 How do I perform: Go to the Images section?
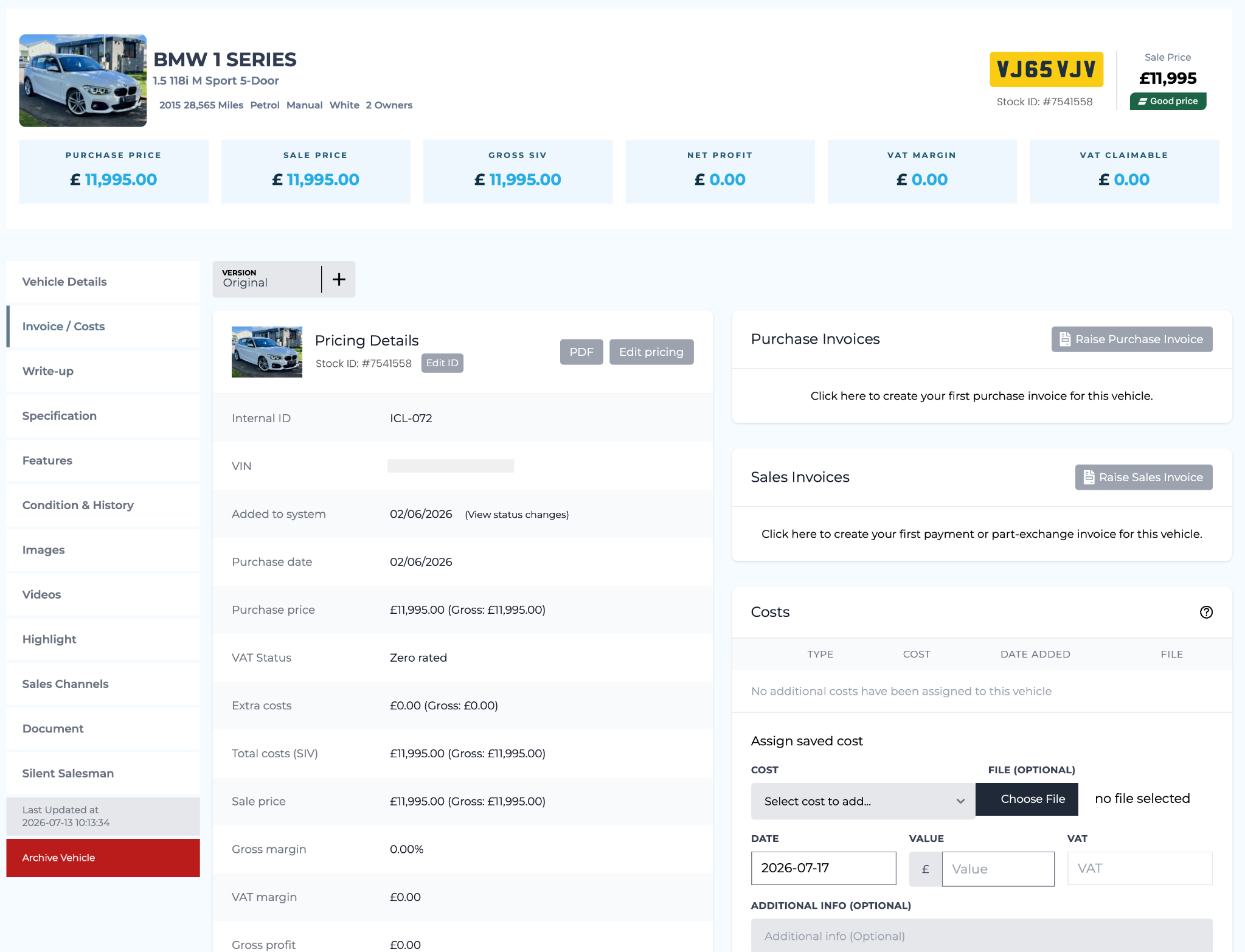tap(103, 550)
